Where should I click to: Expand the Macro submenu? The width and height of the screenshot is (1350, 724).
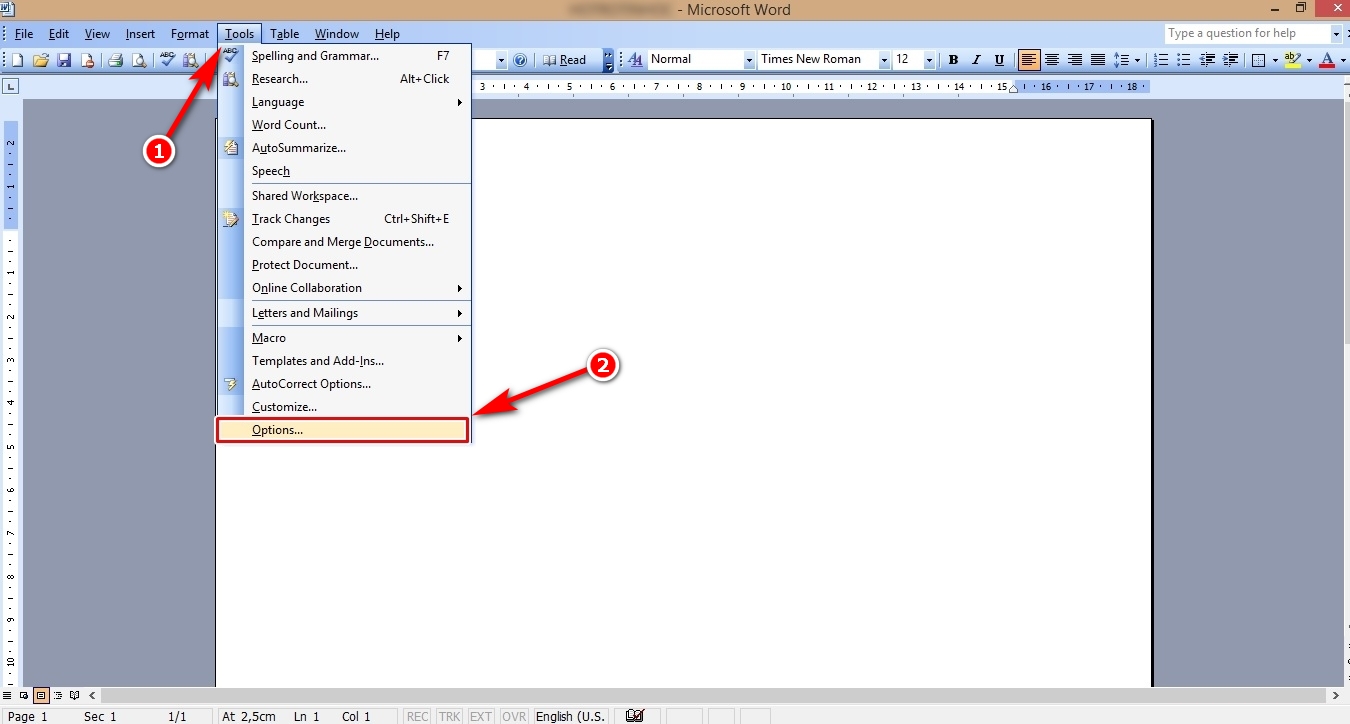click(x=345, y=338)
